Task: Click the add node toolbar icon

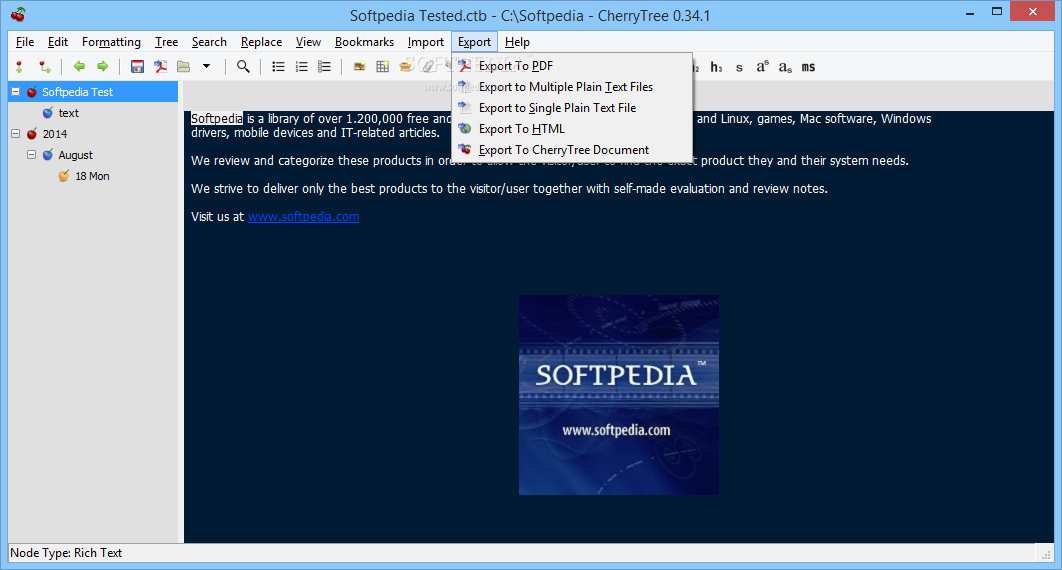Action: point(20,66)
